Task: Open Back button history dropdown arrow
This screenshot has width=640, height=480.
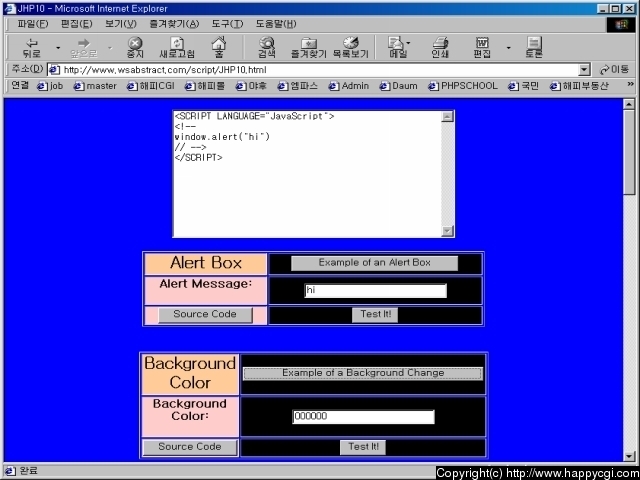Action: [x=58, y=48]
